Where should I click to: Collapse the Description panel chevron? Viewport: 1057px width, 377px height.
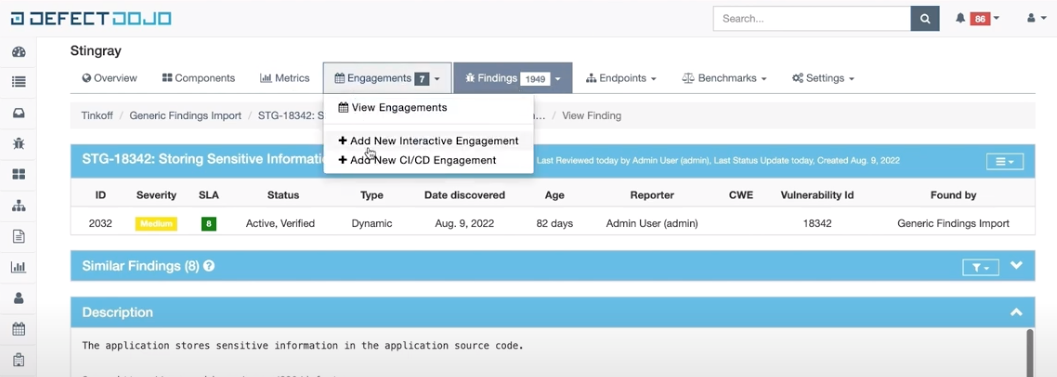click(1017, 312)
